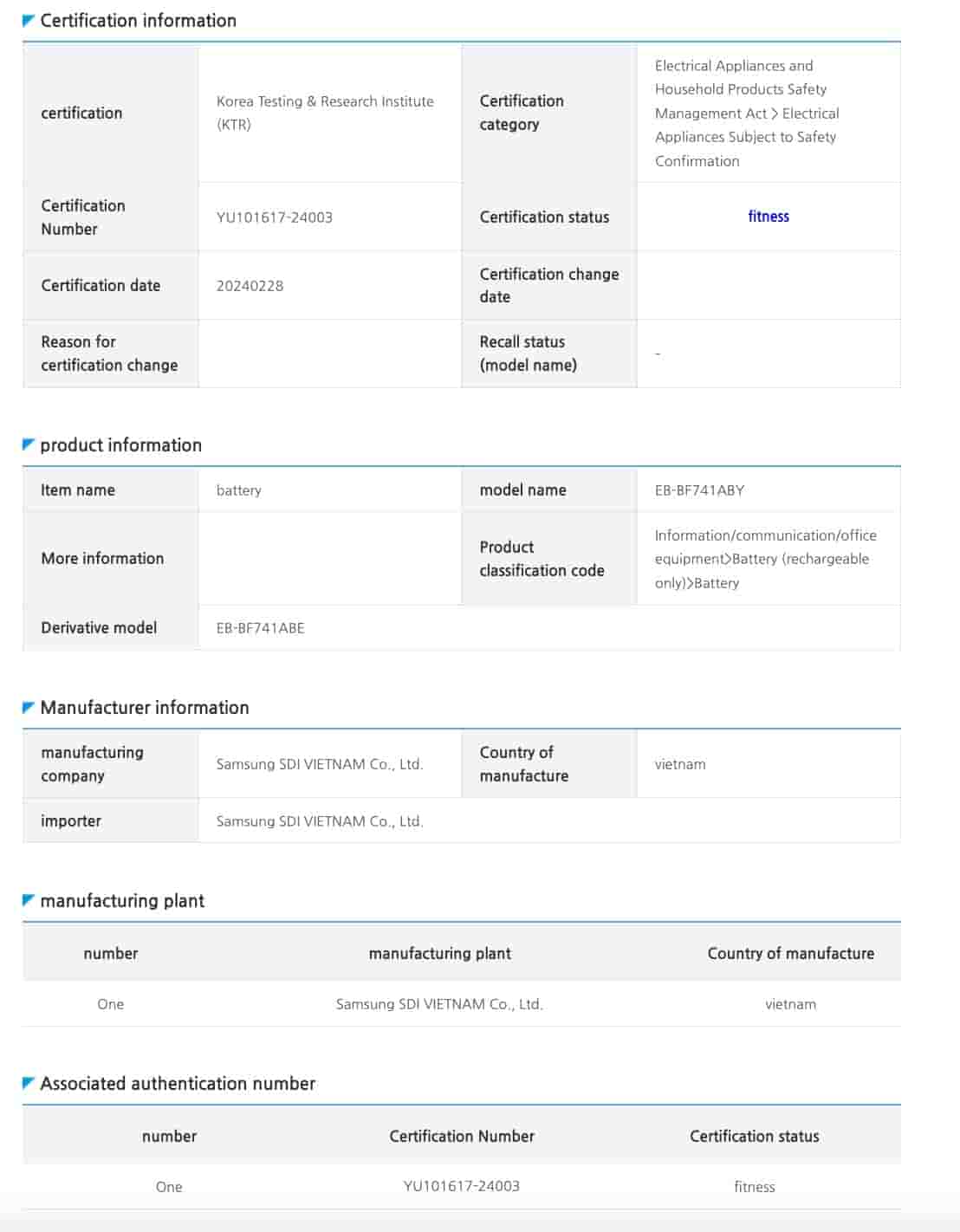Click the Product classification code value text
Screen dimensions: 960x1232
point(764,559)
